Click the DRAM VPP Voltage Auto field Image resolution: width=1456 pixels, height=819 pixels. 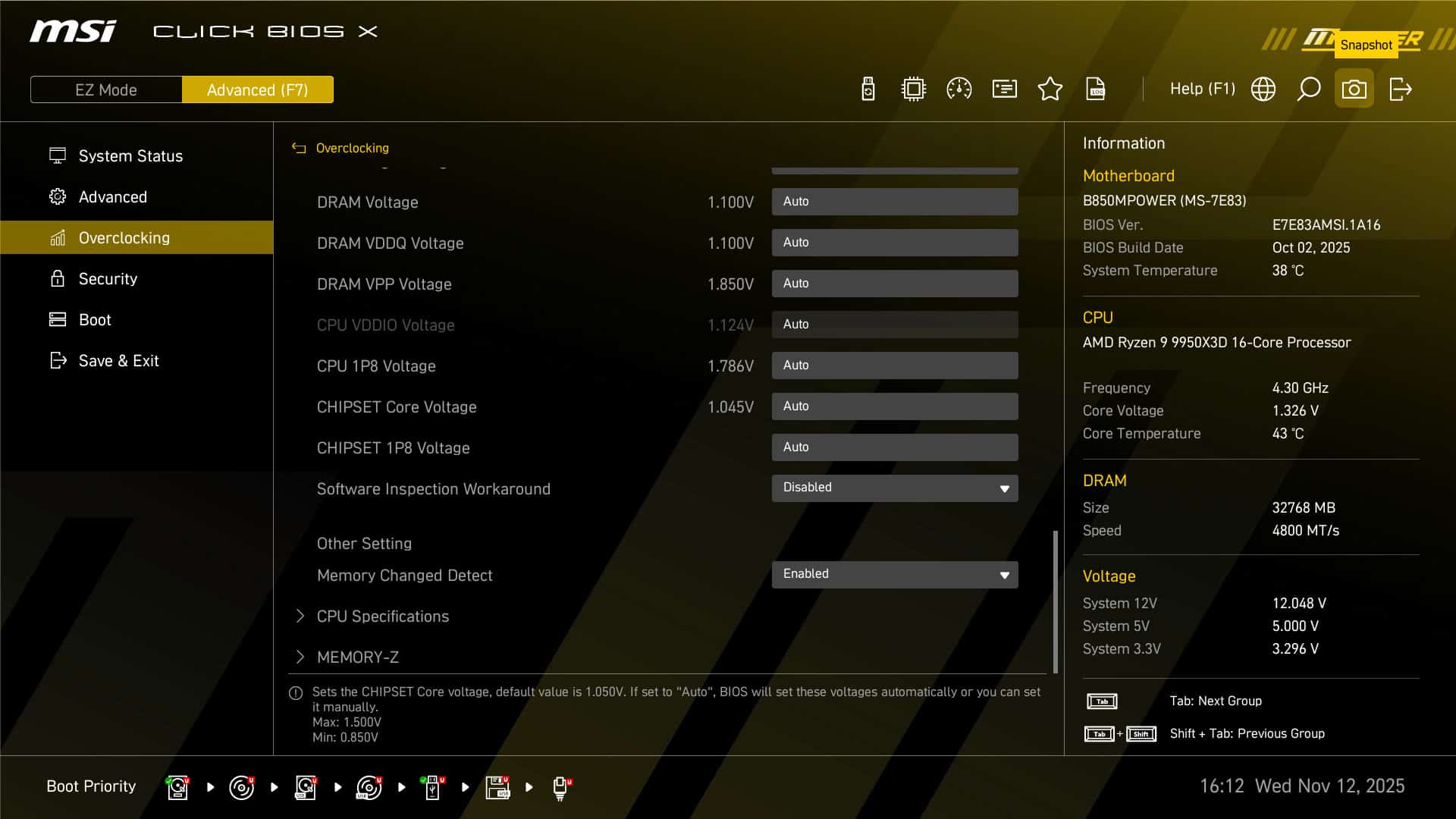pyautogui.click(x=895, y=284)
